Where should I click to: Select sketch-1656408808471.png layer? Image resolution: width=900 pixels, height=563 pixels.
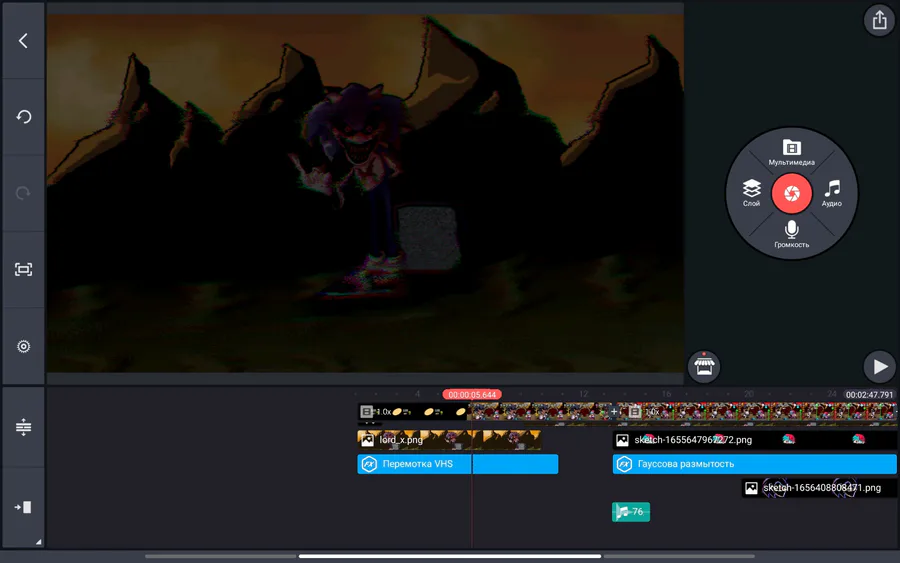(819, 488)
